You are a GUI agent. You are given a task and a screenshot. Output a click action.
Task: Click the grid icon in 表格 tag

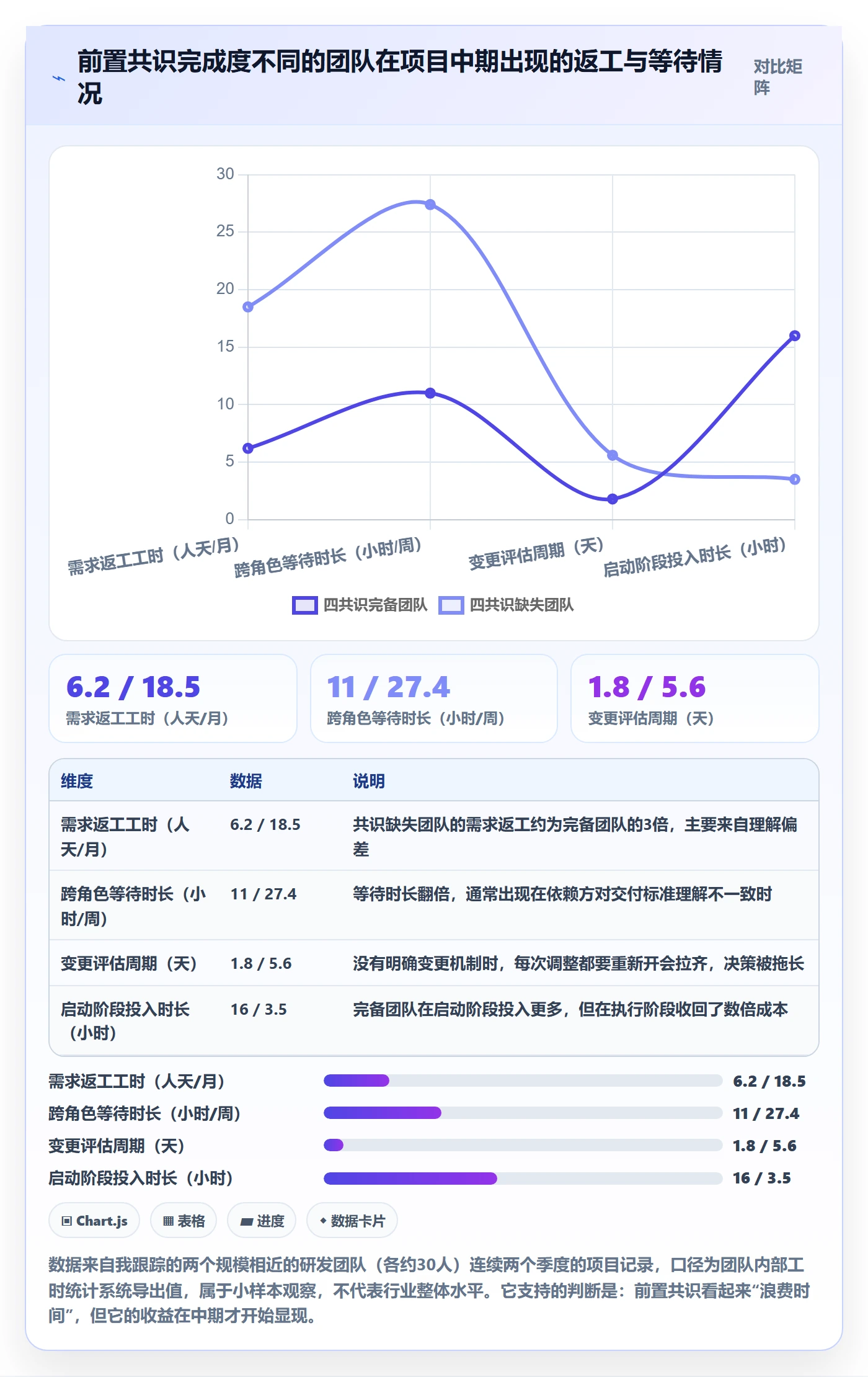[168, 1221]
